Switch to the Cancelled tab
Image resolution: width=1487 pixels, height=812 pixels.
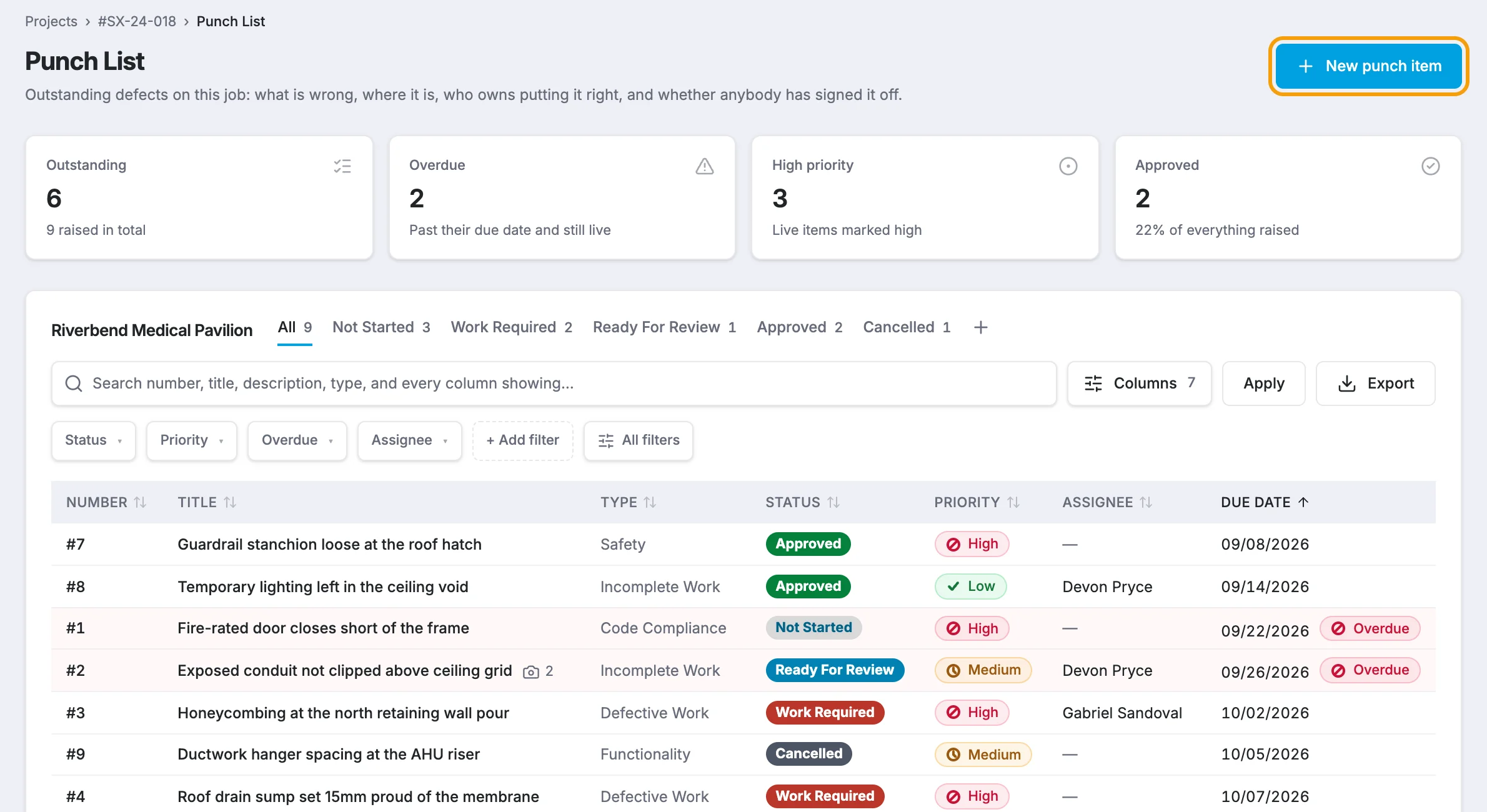[x=907, y=327]
